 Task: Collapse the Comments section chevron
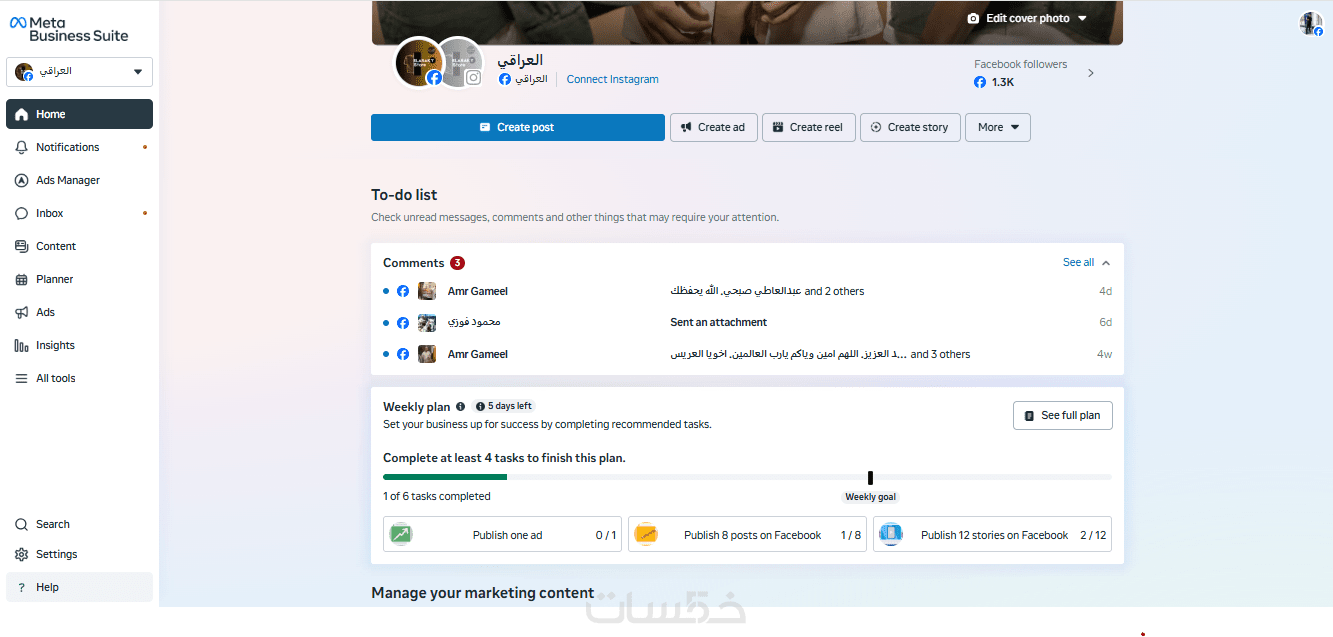[x=1105, y=263]
